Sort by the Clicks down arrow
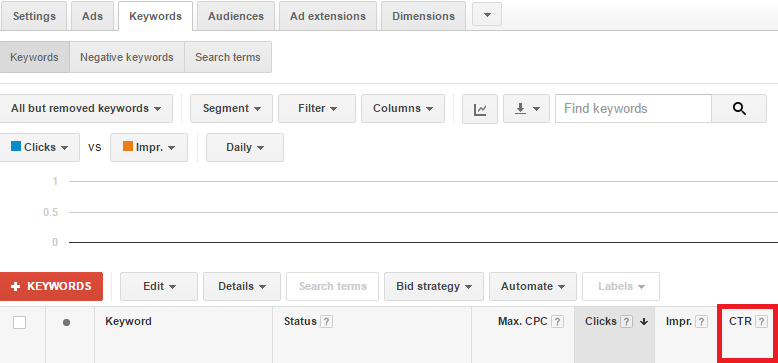Screen dimensions: 778x363 point(644,322)
